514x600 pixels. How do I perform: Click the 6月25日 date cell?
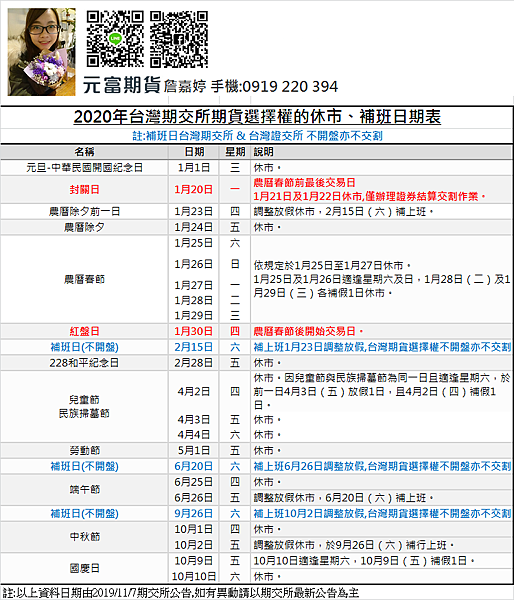[194, 482]
